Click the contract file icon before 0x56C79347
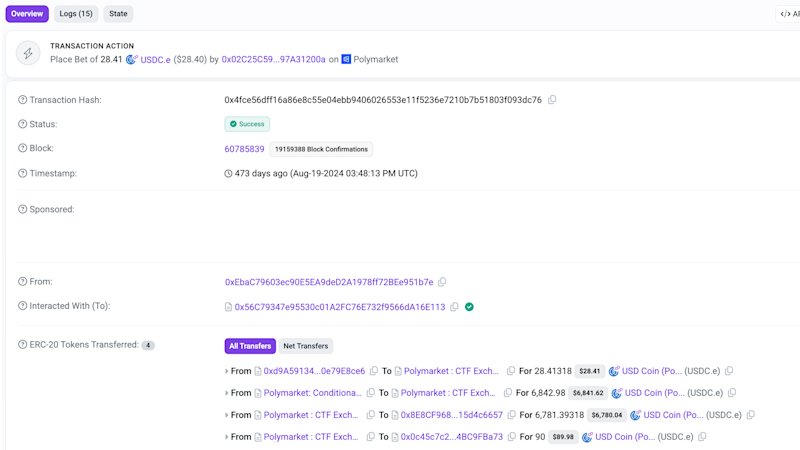 [228, 307]
